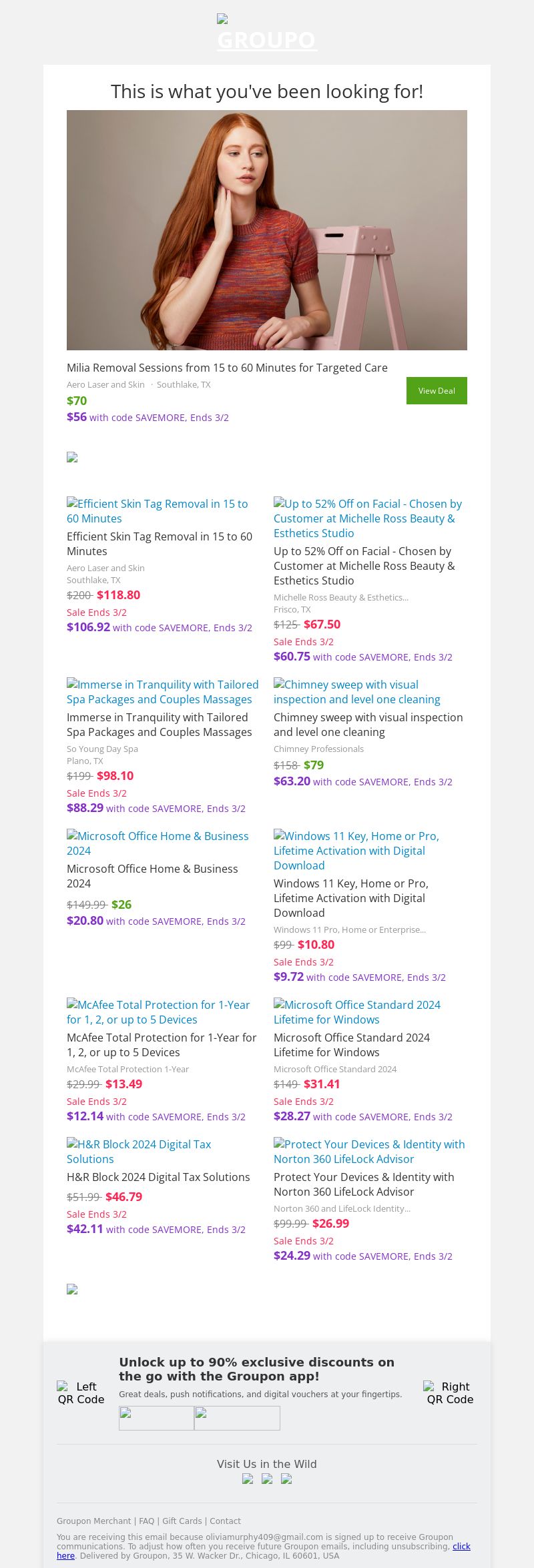Click the second app store badge
The width and height of the screenshot is (534, 1568).
point(237,1417)
